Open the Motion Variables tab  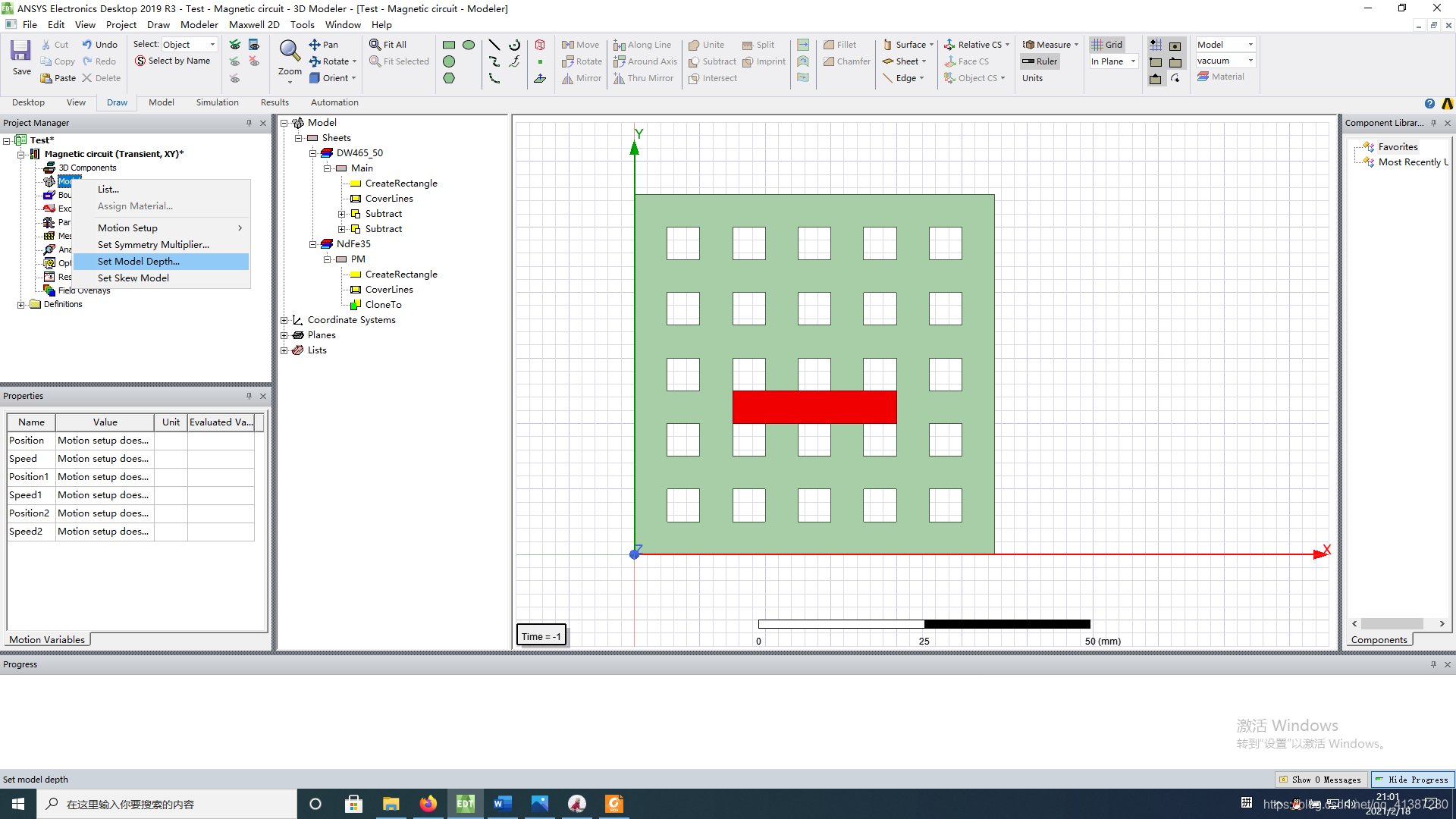[x=47, y=640]
